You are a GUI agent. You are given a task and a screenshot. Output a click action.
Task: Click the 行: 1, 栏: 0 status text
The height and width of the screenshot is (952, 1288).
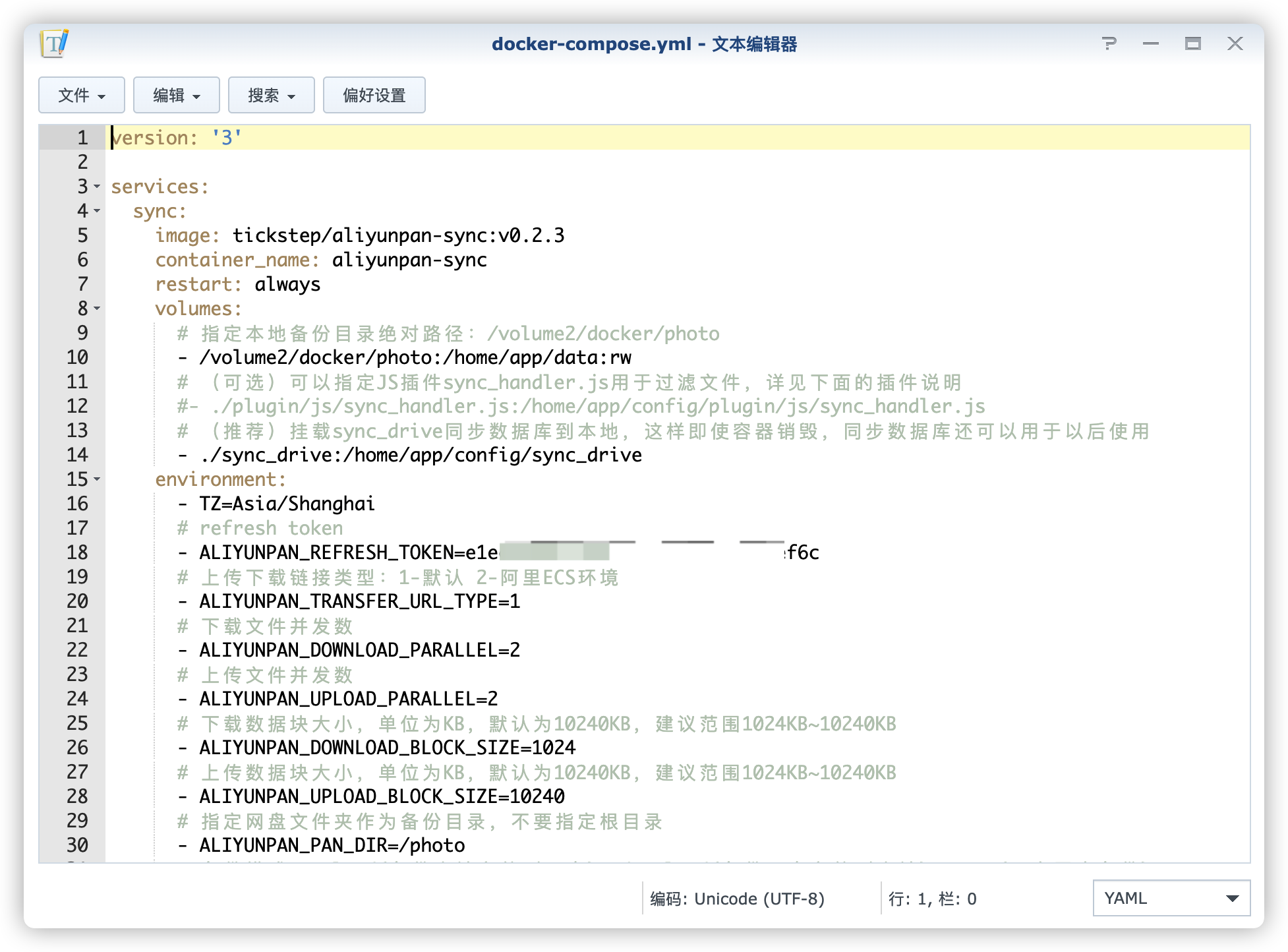coord(932,899)
